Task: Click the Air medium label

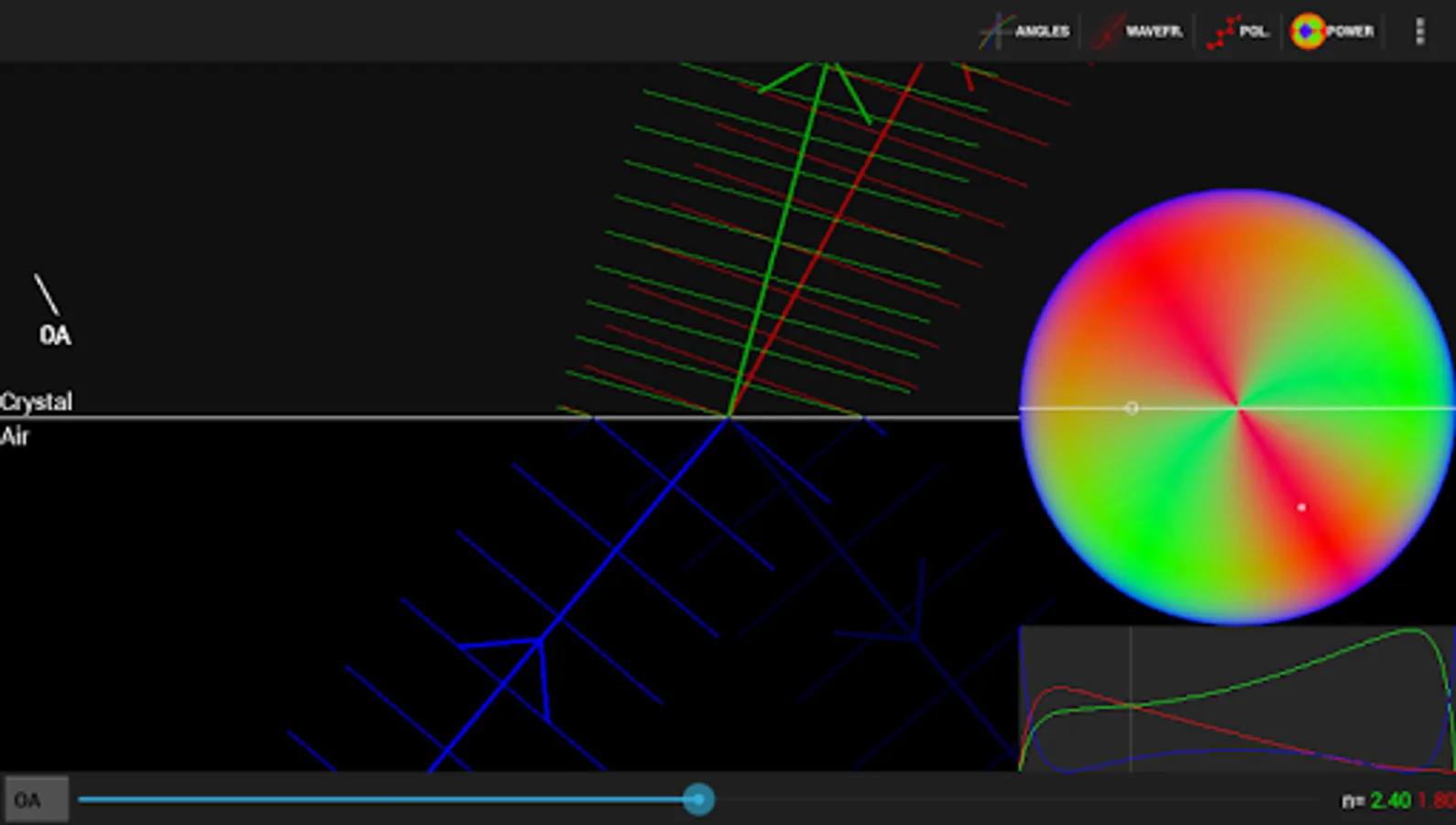Action: [x=15, y=436]
